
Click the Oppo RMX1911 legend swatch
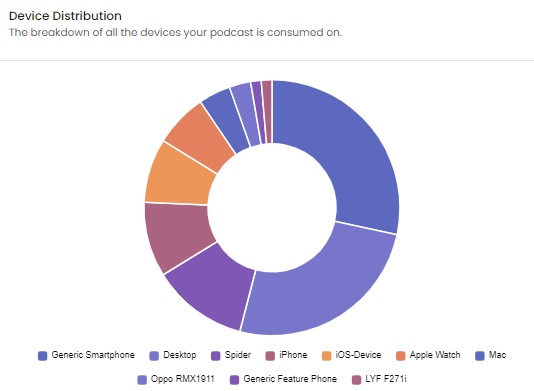[x=142, y=380]
